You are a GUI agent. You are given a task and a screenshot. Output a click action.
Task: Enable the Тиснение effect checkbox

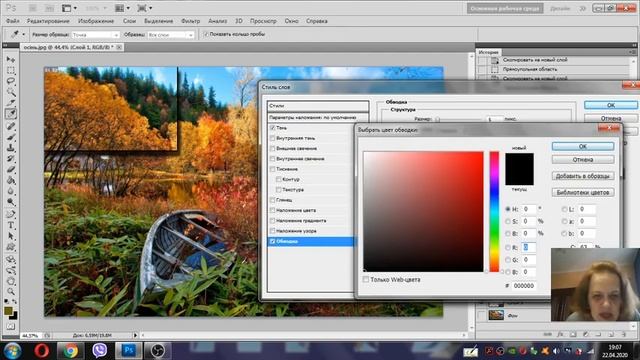(x=273, y=169)
